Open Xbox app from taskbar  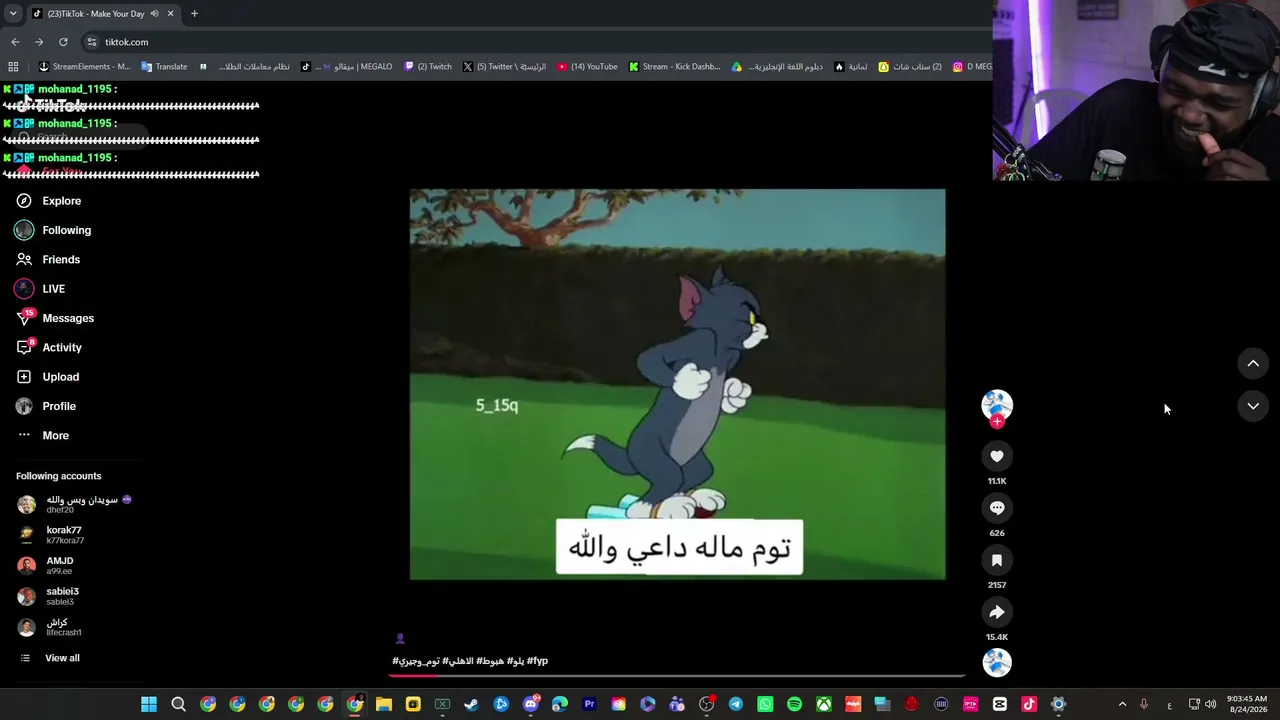824,704
